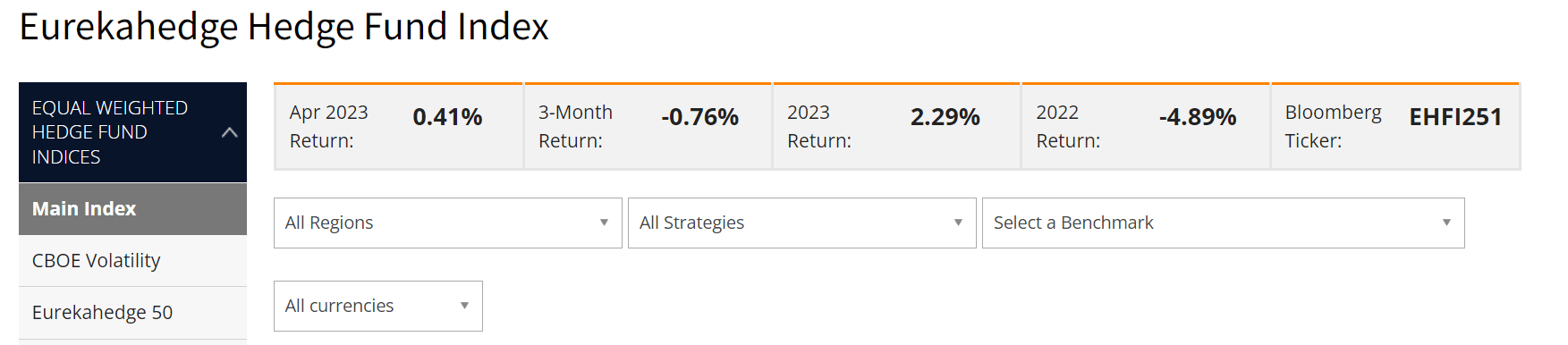Select Eurekahedge 50 in the sidebar
This screenshot has width=1568, height=345.
point(132,313)
